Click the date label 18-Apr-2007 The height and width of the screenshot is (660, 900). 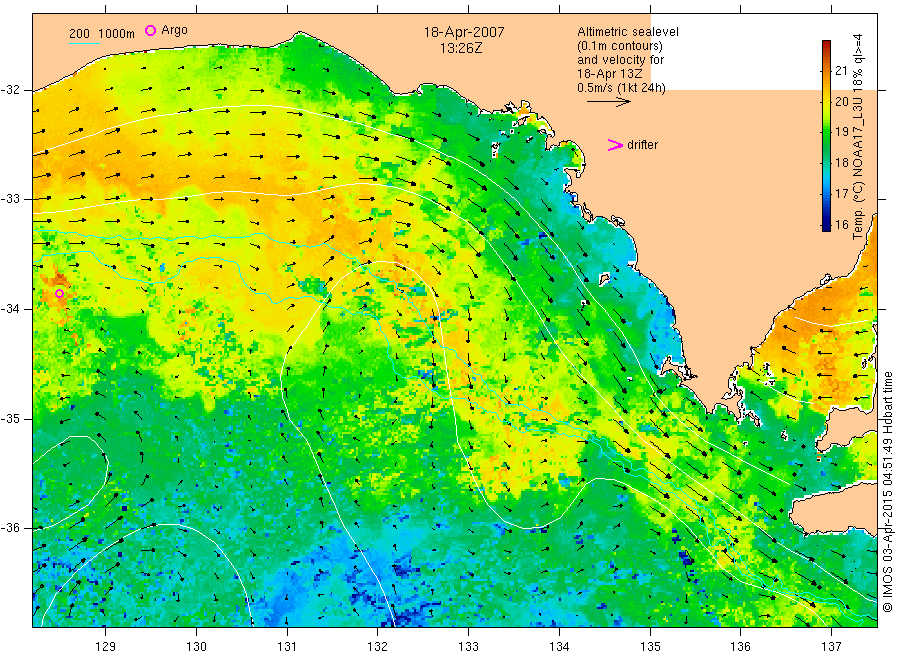(x=464, y=32)
